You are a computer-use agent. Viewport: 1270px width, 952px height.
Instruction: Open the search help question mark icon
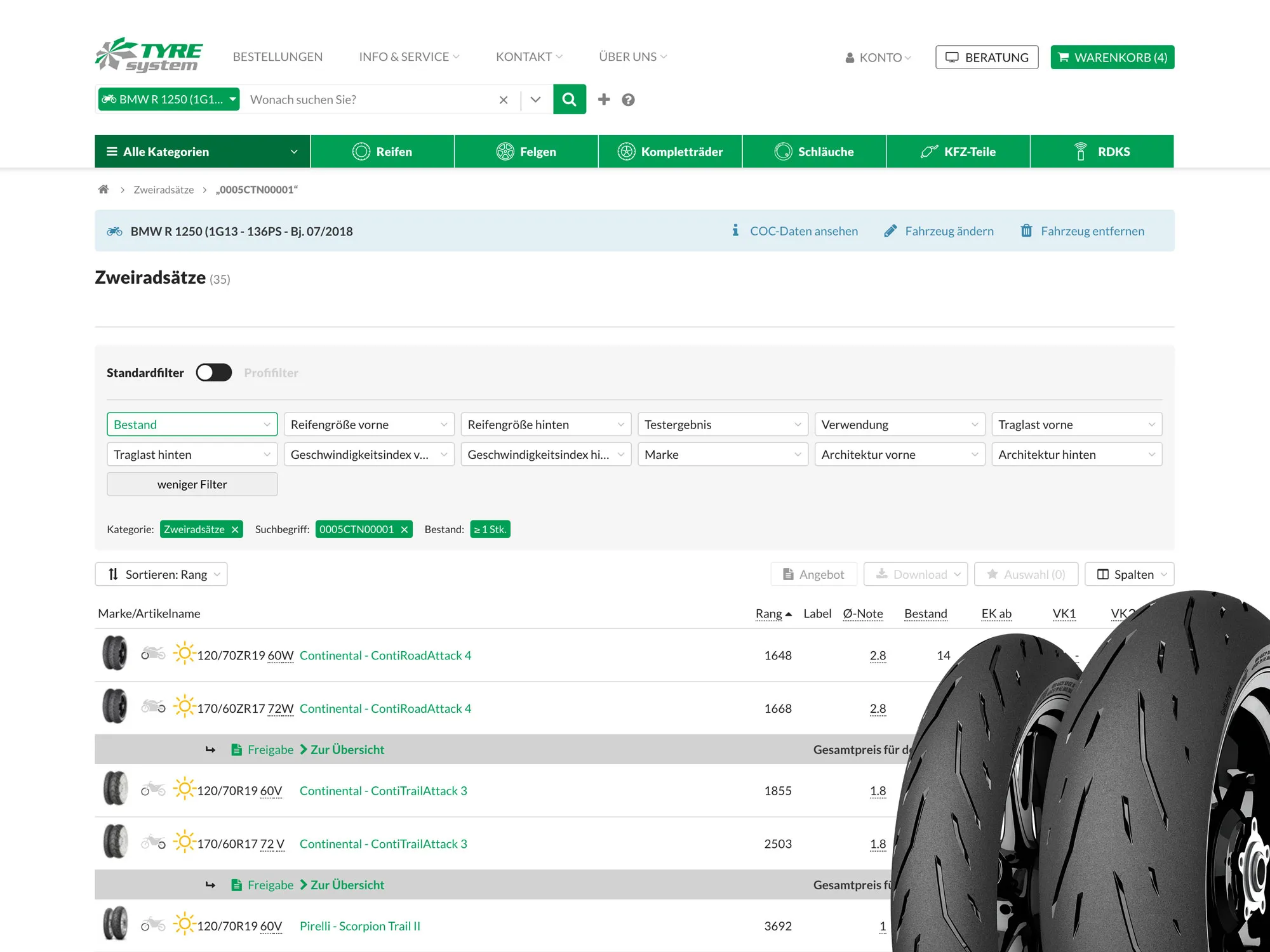click(x=628, y=100)
